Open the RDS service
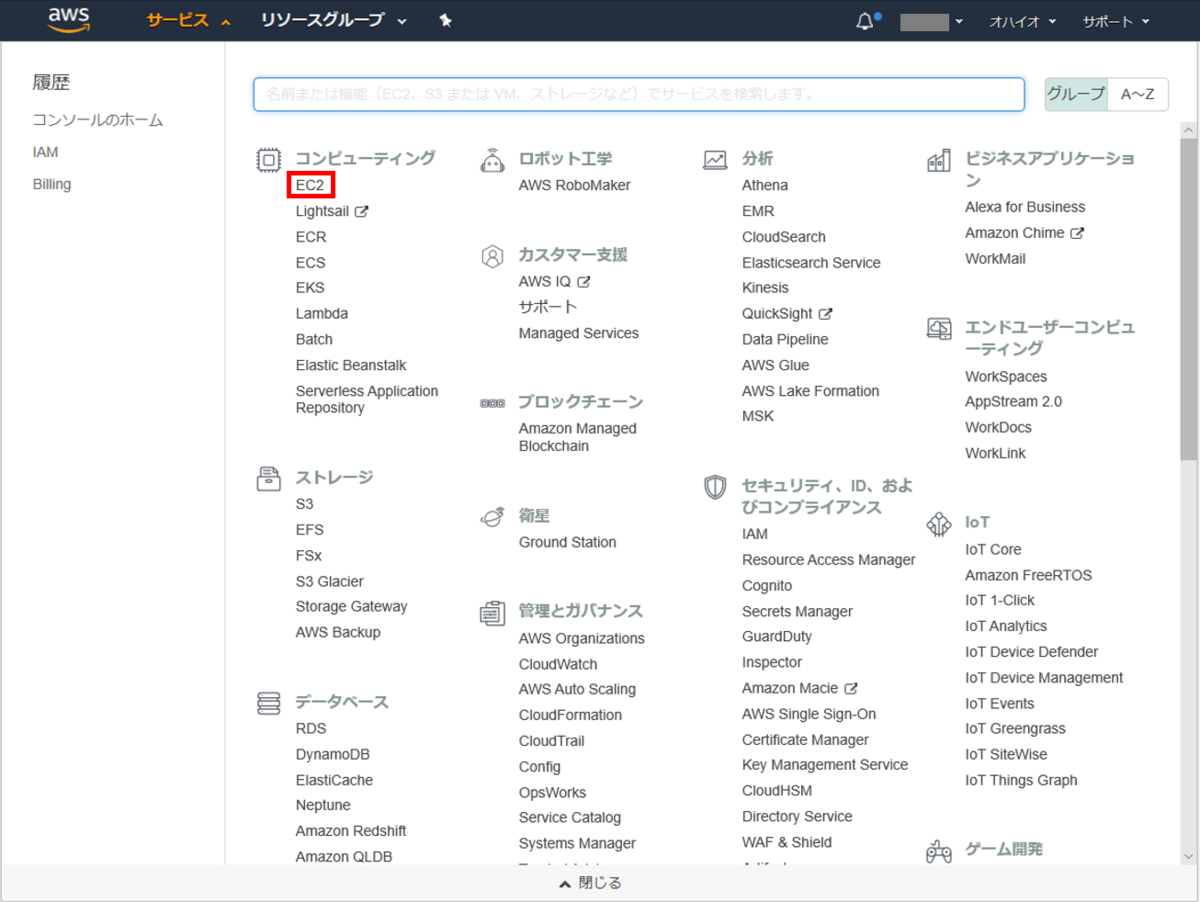Image resolution: width=1200 pixels, height=902 pixels. tap(311, 728)
